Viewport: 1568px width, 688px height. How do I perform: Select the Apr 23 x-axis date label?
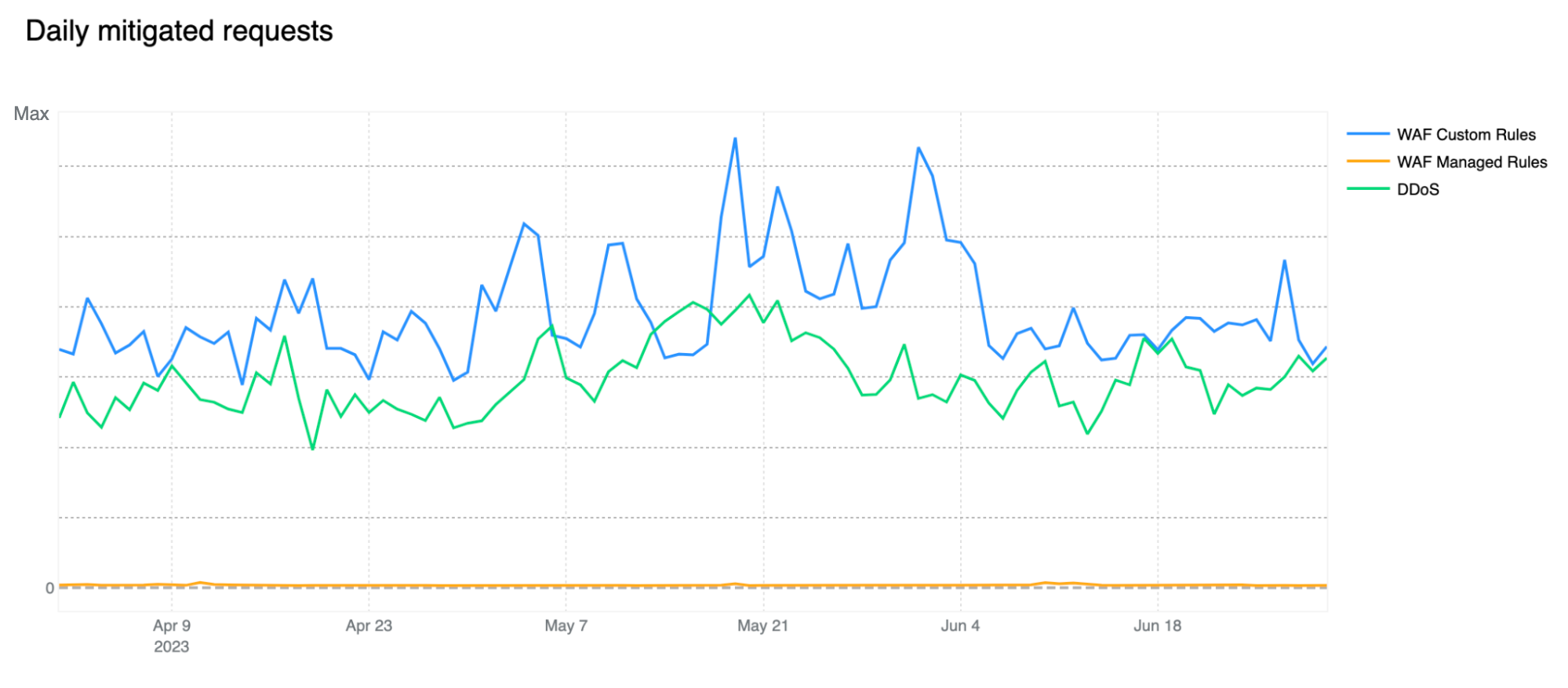coord(369,626)
